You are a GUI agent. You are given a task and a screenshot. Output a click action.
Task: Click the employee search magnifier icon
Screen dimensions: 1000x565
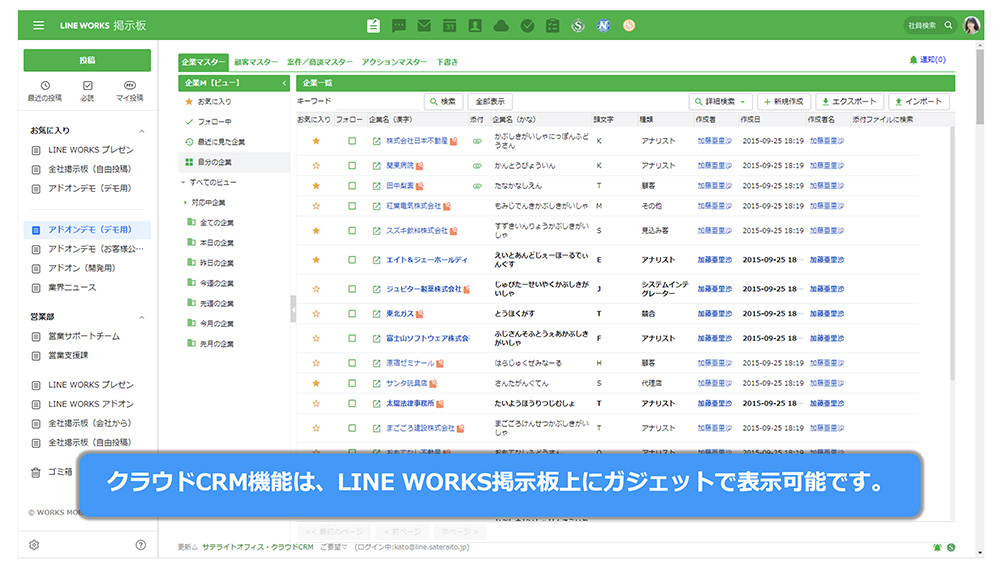pyautogui.click(x=948, y=26)
